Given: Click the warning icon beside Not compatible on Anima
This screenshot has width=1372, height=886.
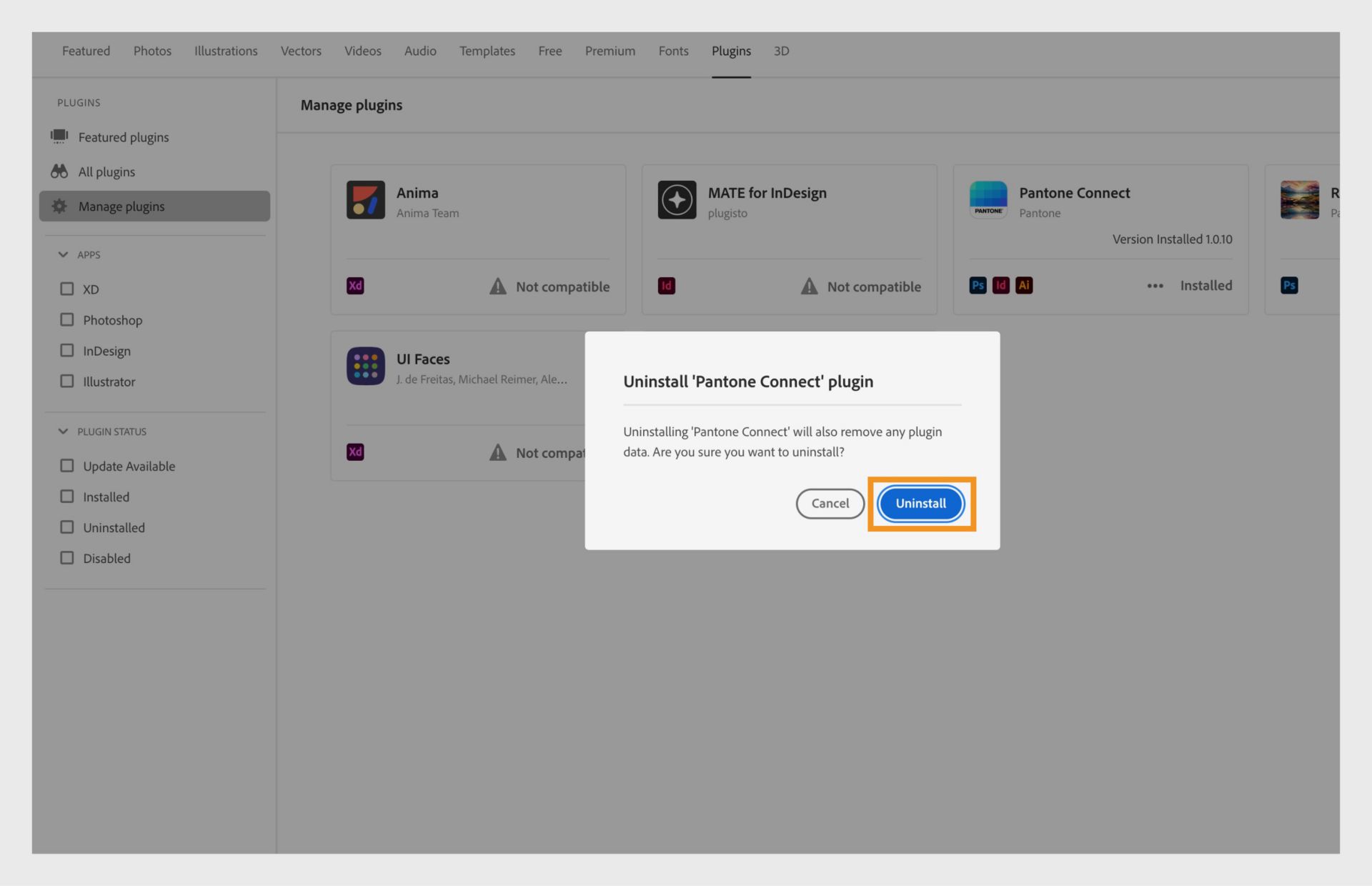Looking at the screenshot, I should point(498,286).
